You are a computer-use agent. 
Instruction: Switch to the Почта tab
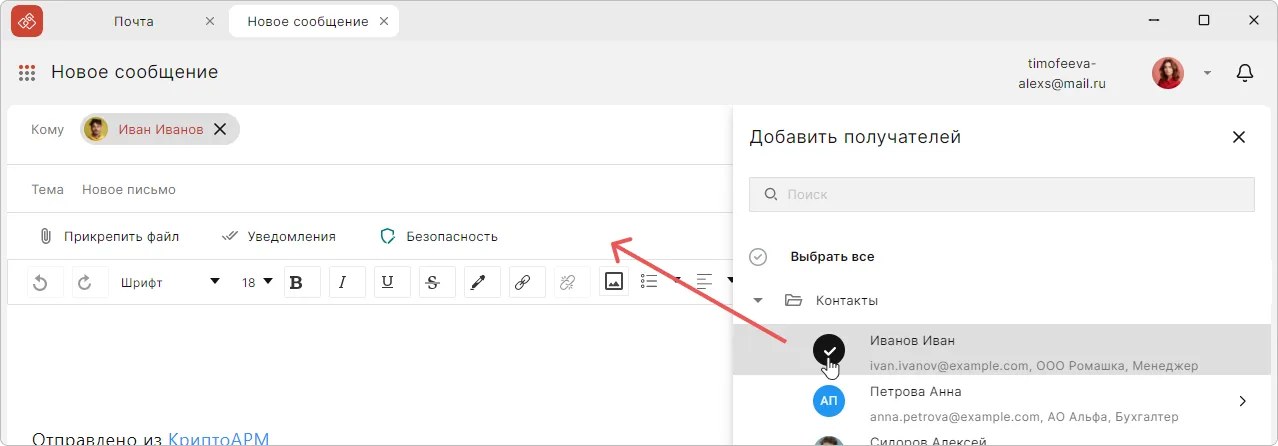134,21
